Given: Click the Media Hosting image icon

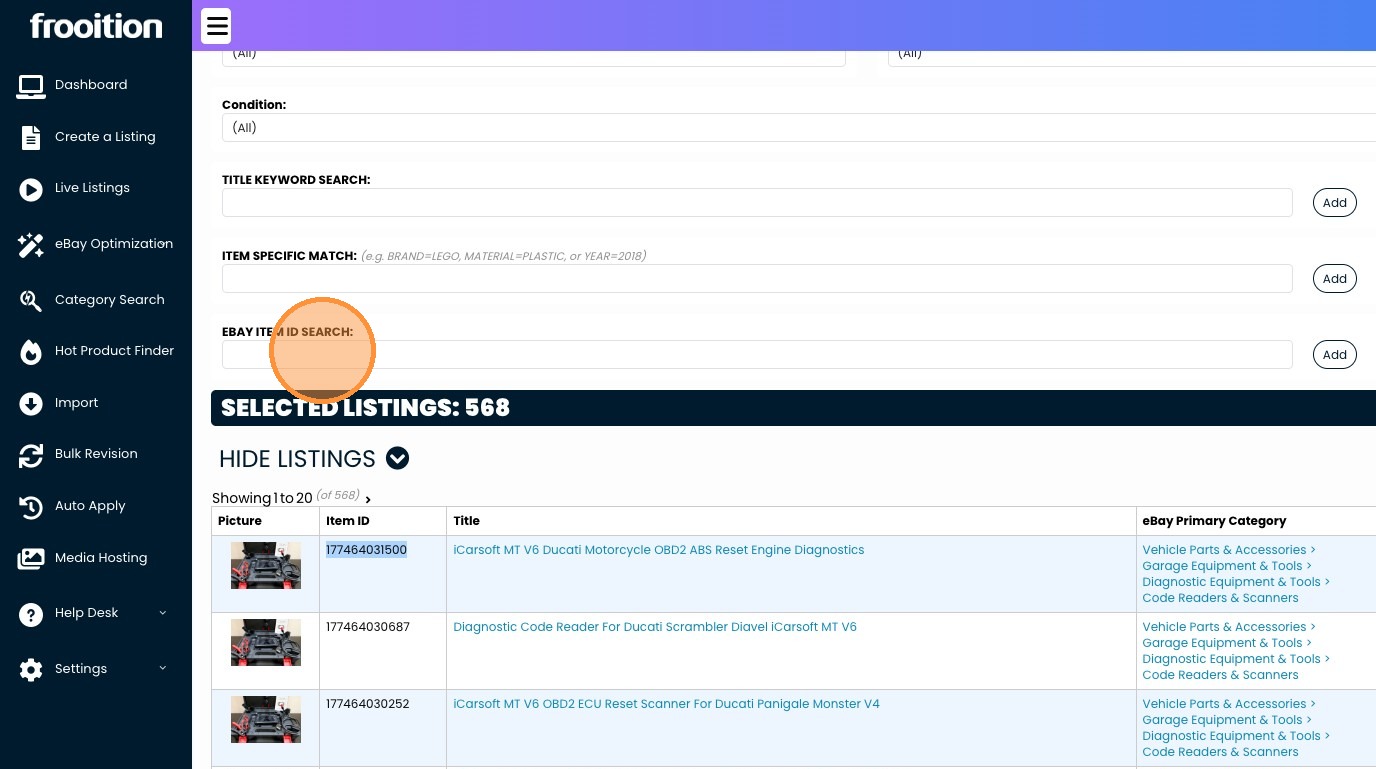Looking at the screenshot, I should pyautogui.click(x=31, y=559).
